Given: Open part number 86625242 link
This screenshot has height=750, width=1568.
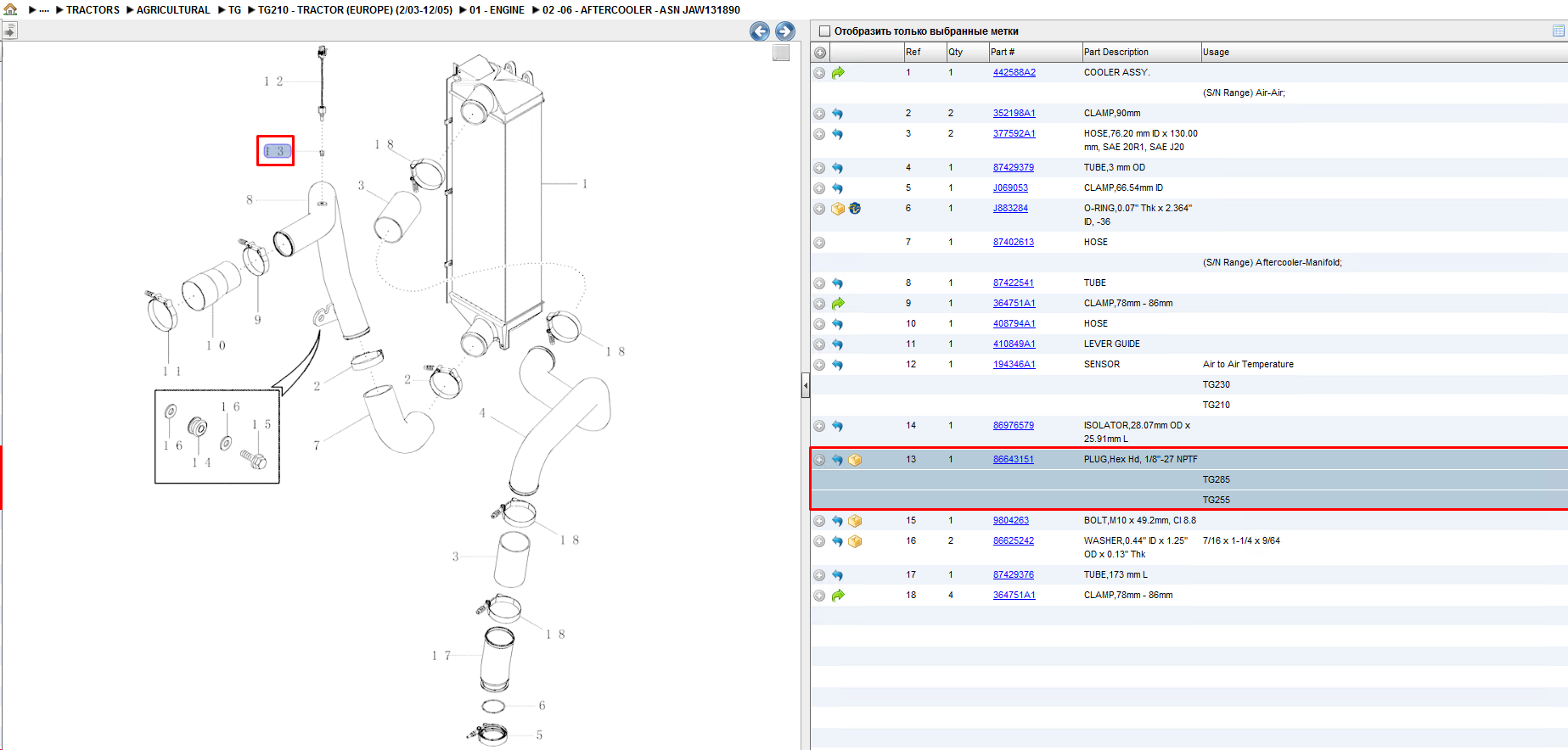Looking at the screenshot, I should (x=1014, y=541).
